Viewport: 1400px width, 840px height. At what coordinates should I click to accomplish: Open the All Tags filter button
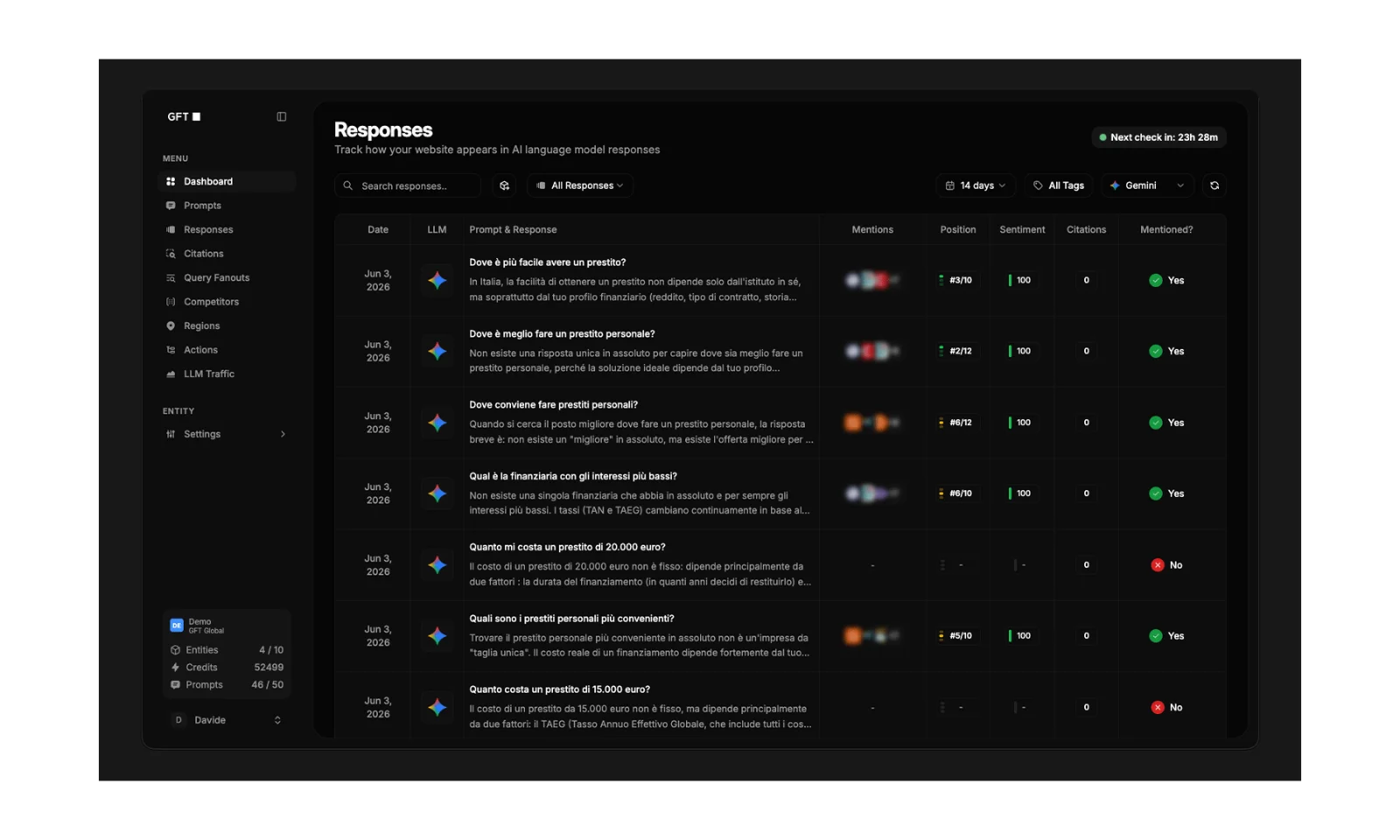click(x=1059, y=185)
